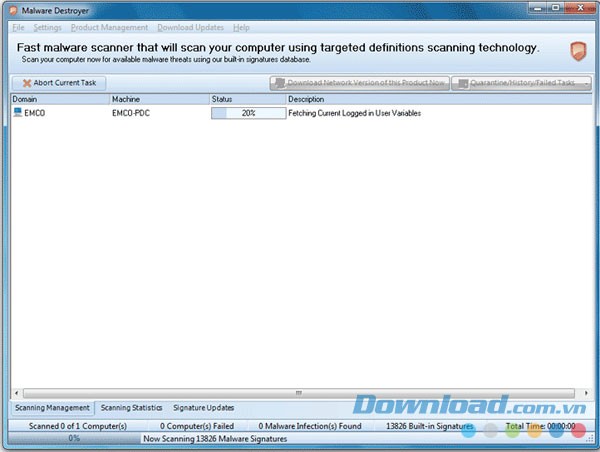This screenshot has width=600, height=452.
Task: Abort the current scanning task
Action: 59,83
